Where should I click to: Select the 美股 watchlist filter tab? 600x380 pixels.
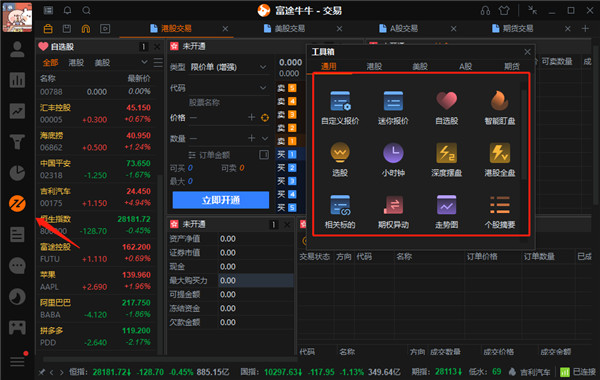coord(102,63)
